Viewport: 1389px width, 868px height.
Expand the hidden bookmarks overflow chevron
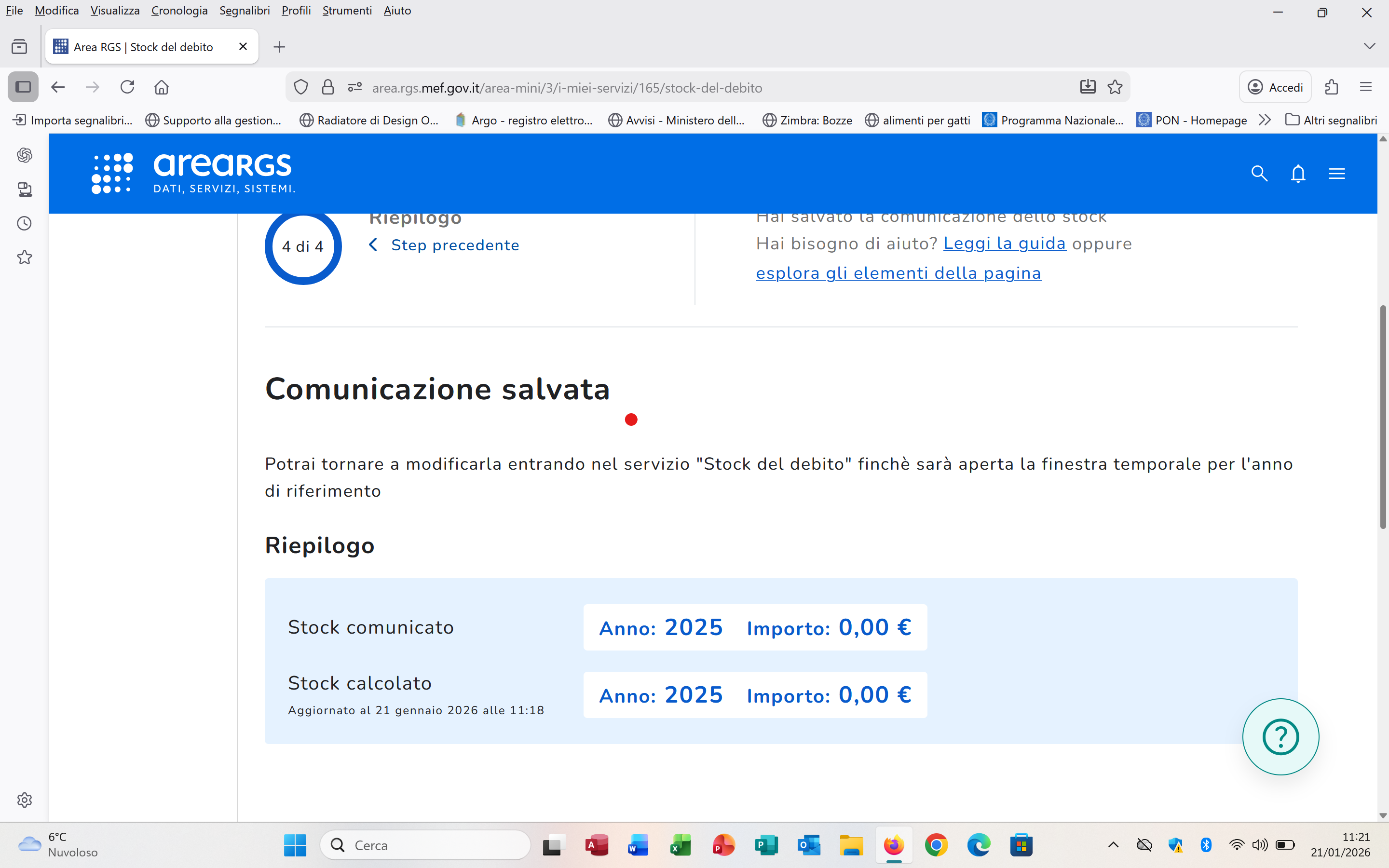(x=1265, y=120)
